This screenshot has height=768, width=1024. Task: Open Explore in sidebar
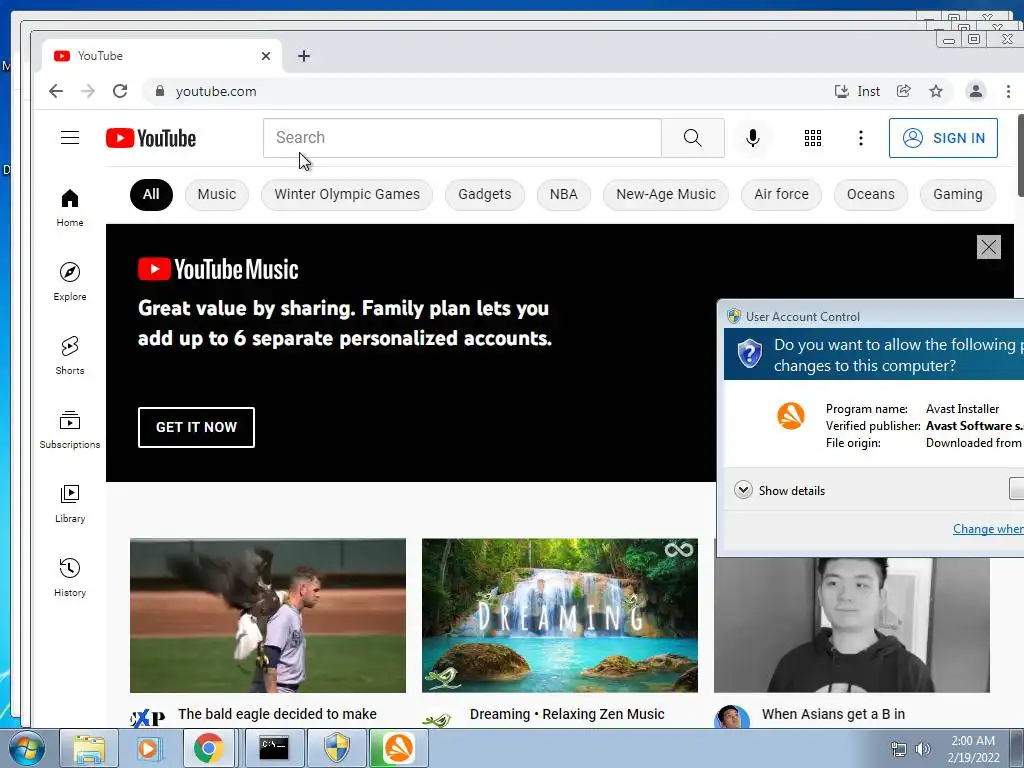coord(70,281)
